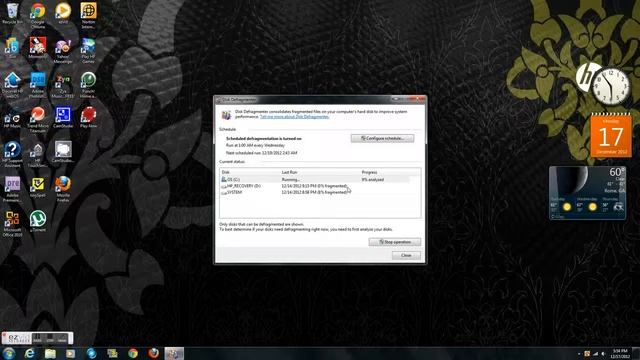Select the Zya Music desktop icon

coord(63,85)
